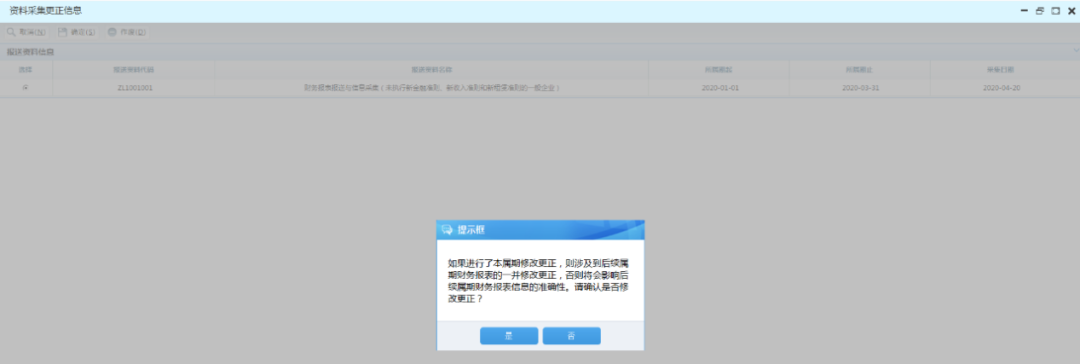The width and height of the screenshot is (1080, 364).
Task: Click the 报送资料代码 column header
Action: [x=134, y=70]
